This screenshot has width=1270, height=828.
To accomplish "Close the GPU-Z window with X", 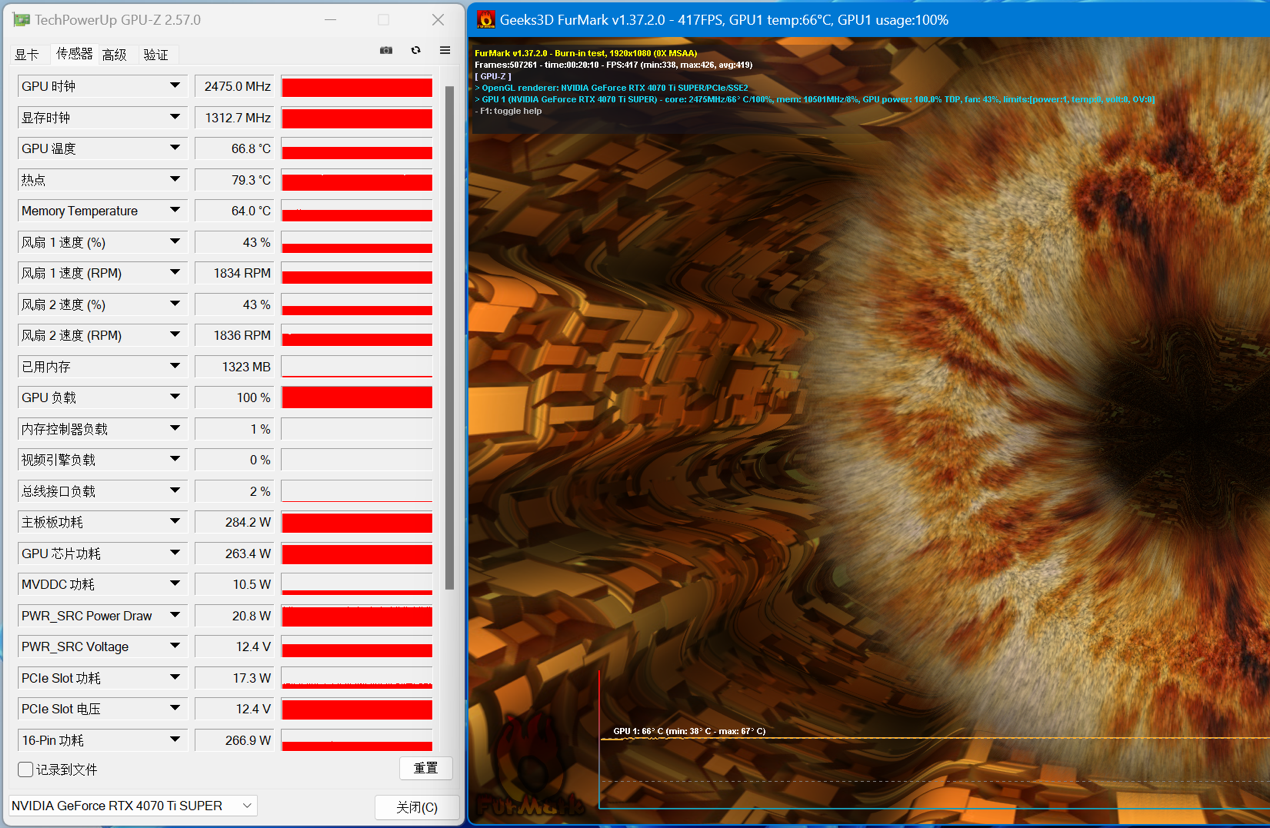I will click(438, 20).
